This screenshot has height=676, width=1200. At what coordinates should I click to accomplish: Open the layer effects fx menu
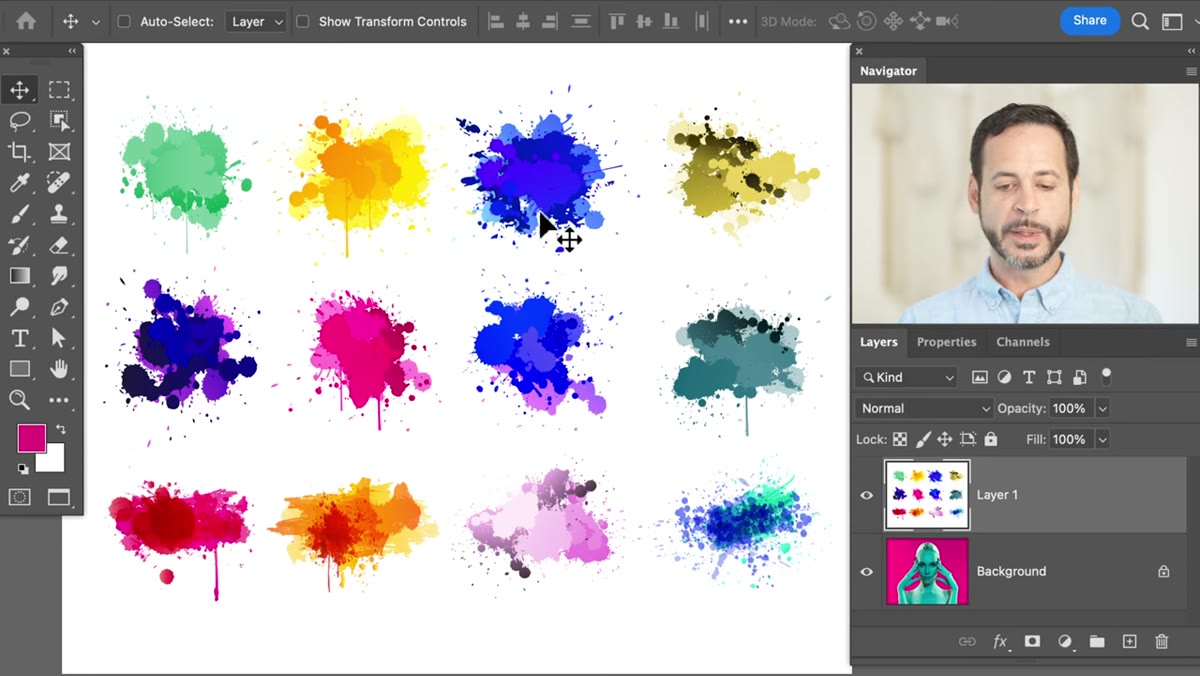999,642
